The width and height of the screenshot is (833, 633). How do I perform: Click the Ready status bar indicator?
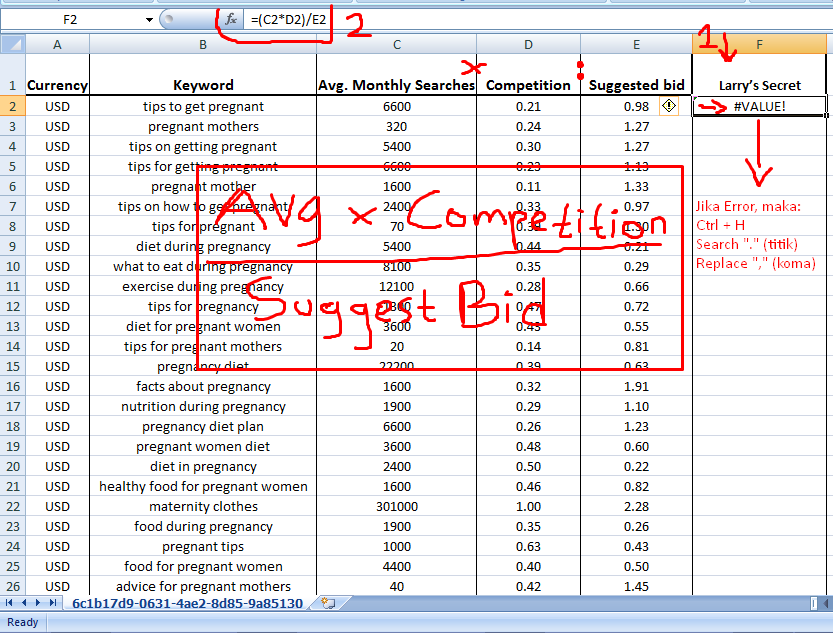point(22,622)
